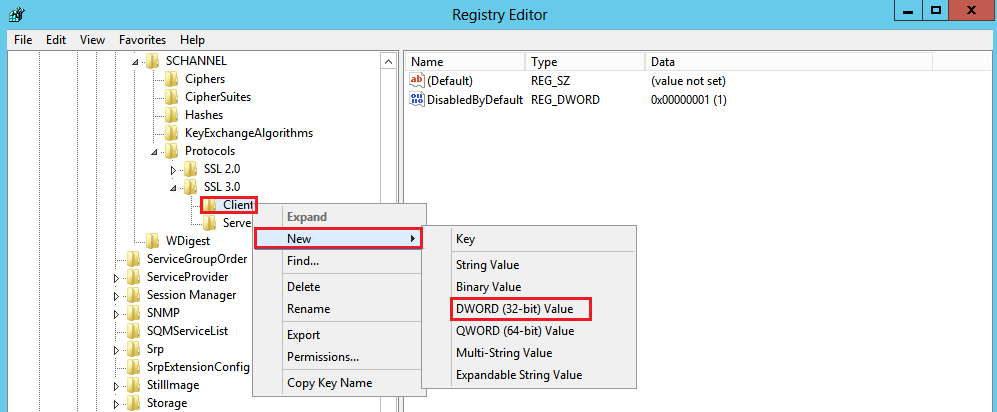Click the KeyExchangeAlgorithms folder icon

pyautogui.click(x=172, y=133)
